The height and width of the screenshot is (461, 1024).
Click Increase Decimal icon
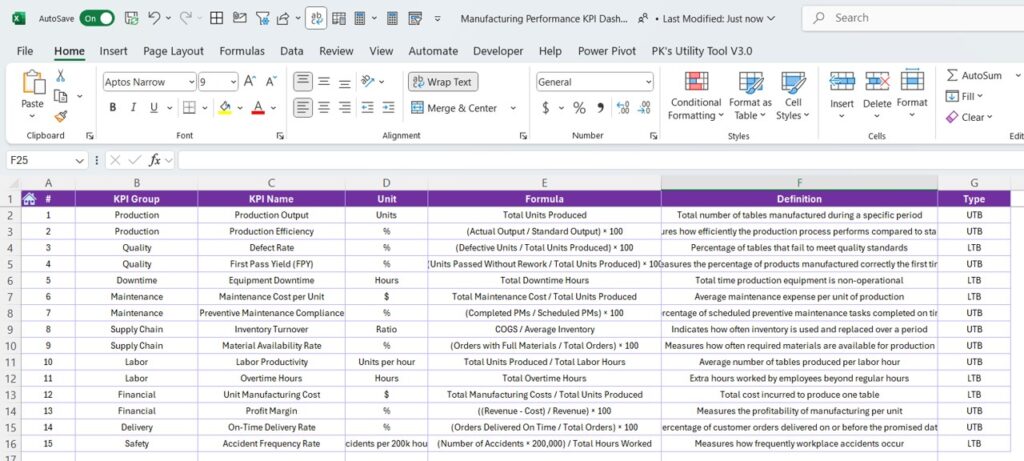coord(622,108)
